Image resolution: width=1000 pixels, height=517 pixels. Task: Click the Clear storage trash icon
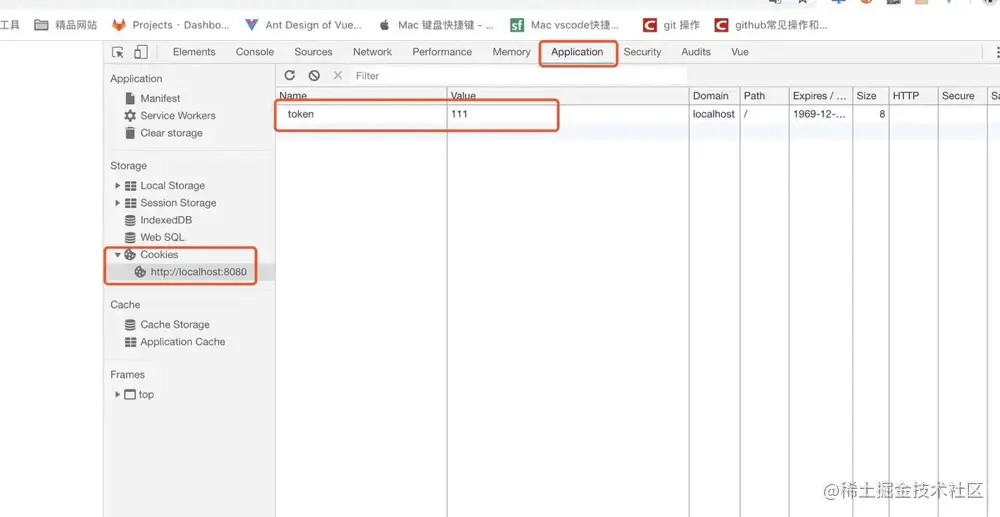130,133
